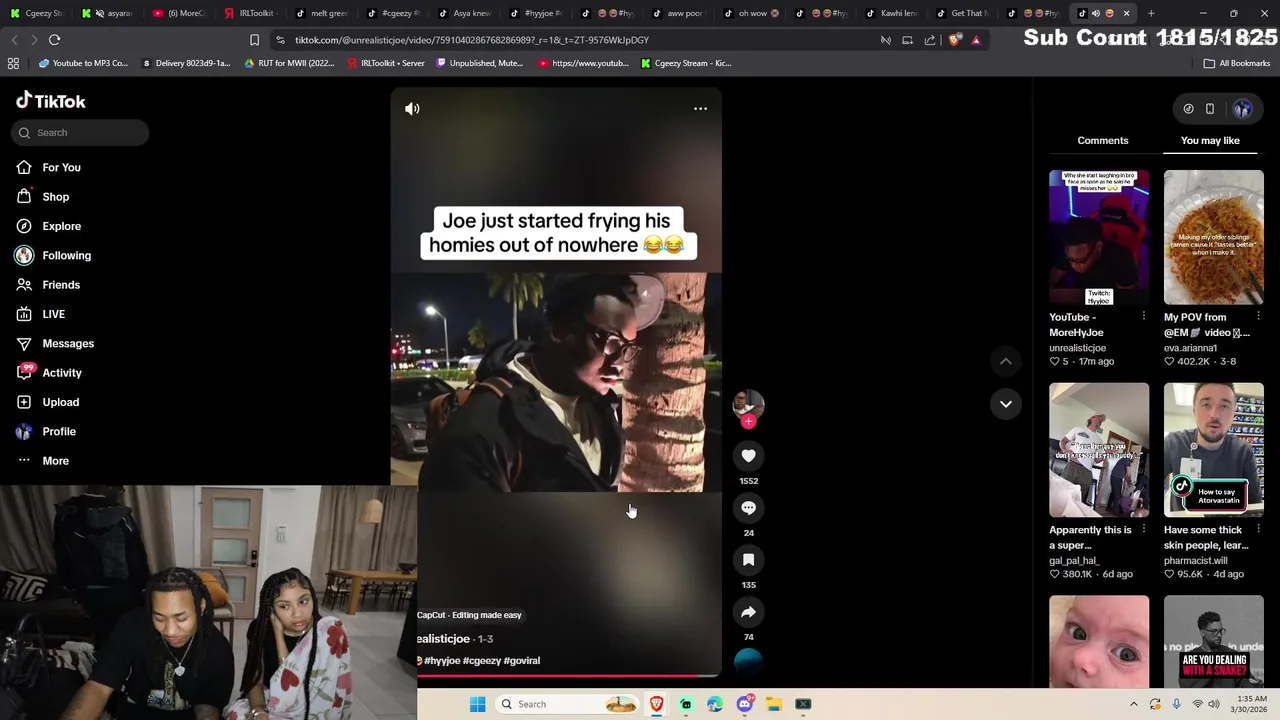1280x720 pixels.
Task: Open the Brave Rewards triangle icon
Action: point(976,40)
